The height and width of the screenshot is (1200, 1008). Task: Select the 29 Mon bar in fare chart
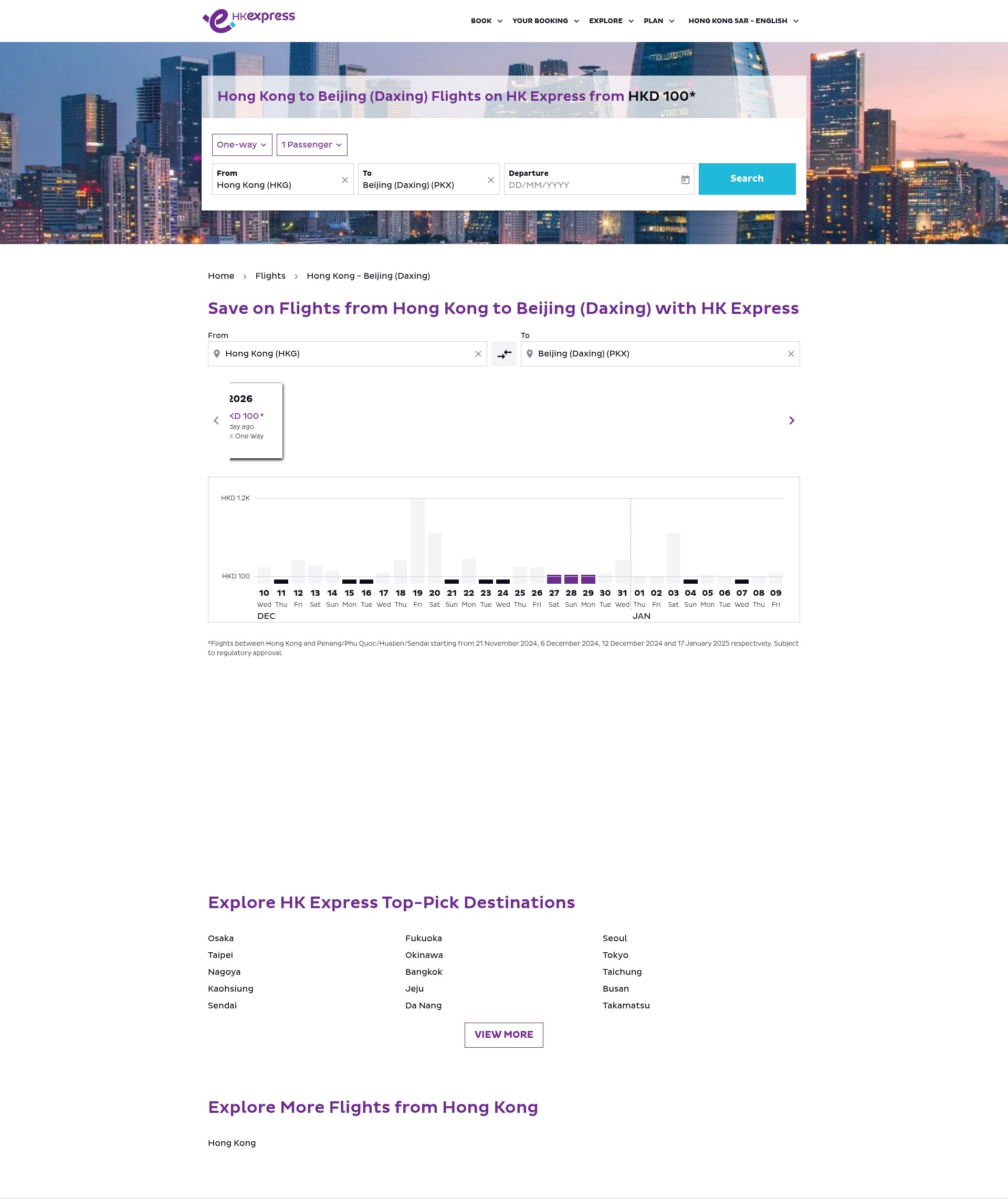pos(588,579)
